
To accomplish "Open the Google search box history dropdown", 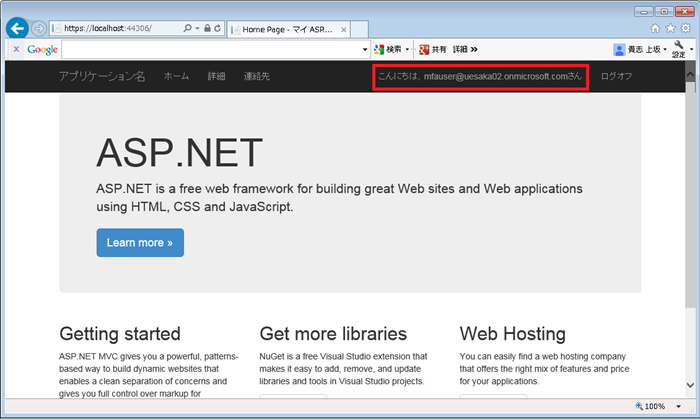I will (x=365, y=50).
